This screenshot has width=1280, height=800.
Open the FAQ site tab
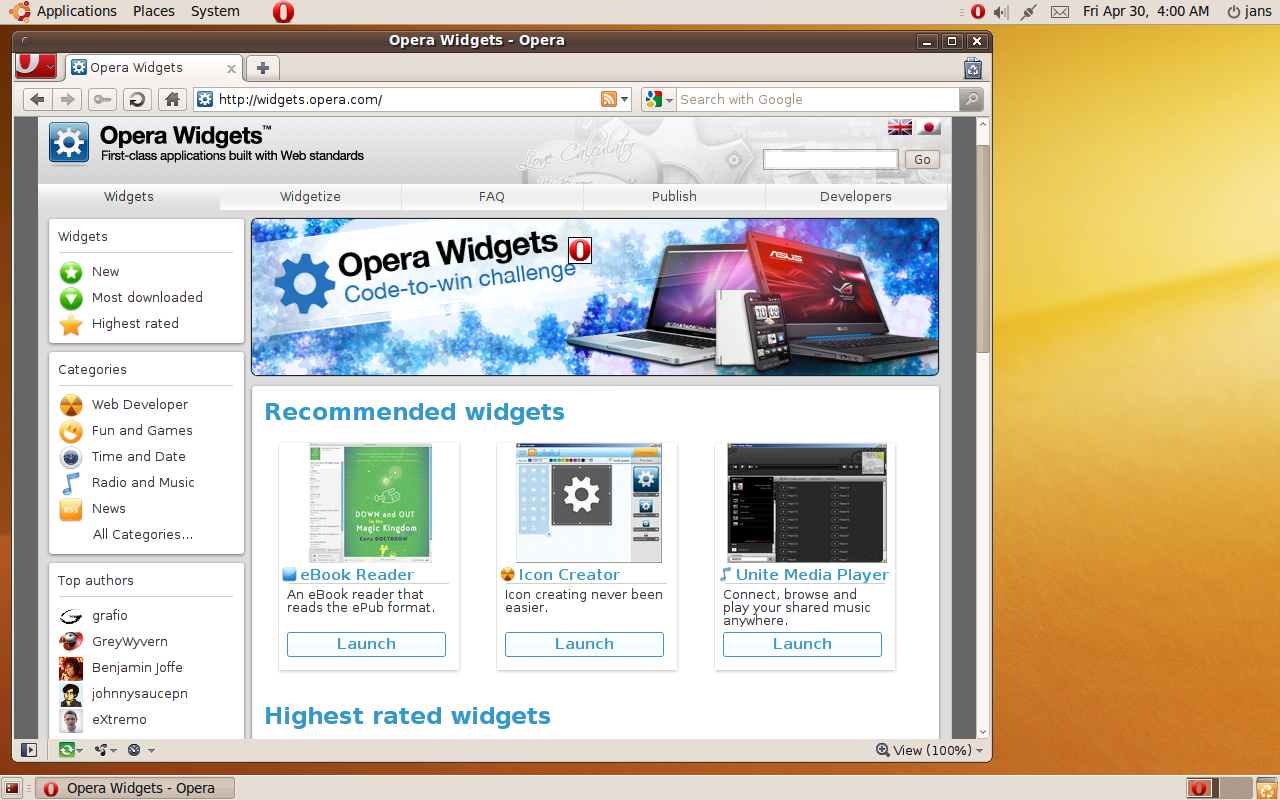click(492, 197)
